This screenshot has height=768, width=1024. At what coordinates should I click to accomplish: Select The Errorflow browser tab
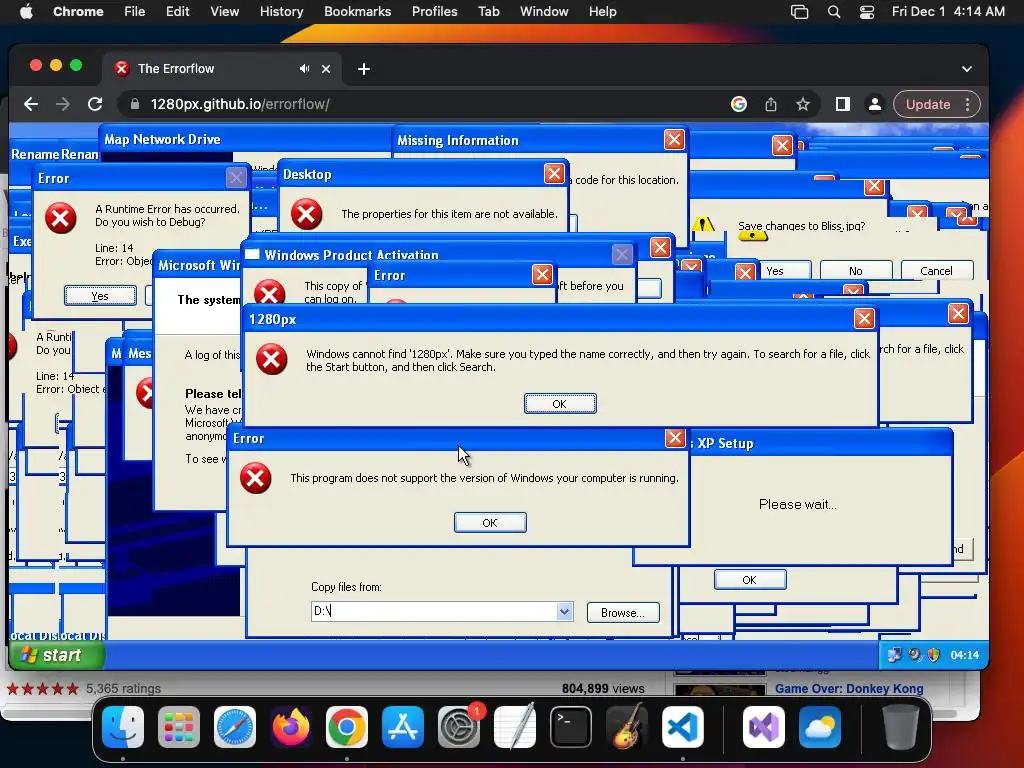[x=221, y=69]
